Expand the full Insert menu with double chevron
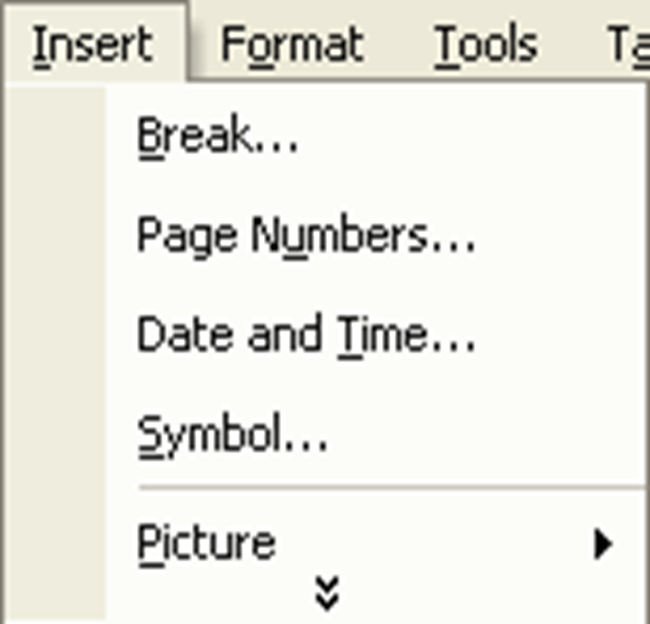The image size is (650, 624). (x=327, y=593)
